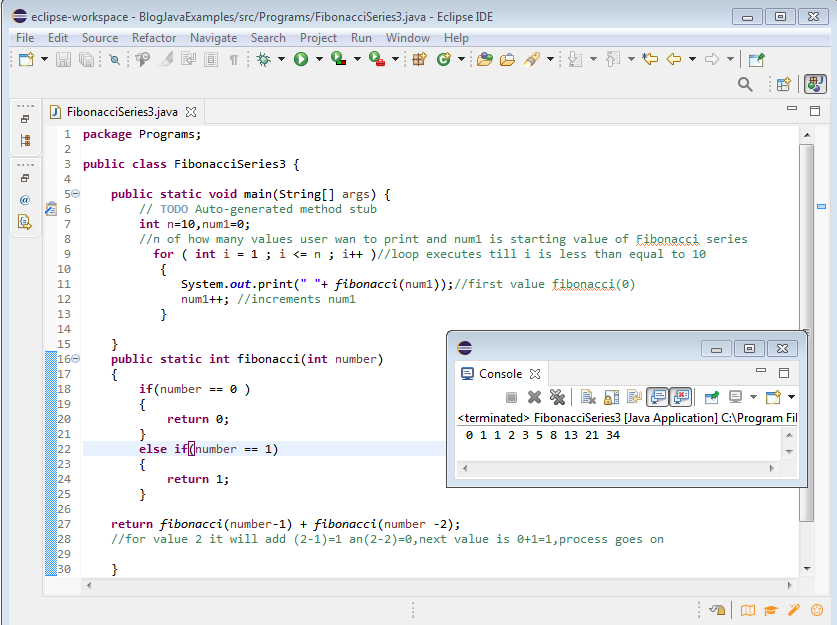
Task: Maximize the Console view
Action: pos(782,370)
